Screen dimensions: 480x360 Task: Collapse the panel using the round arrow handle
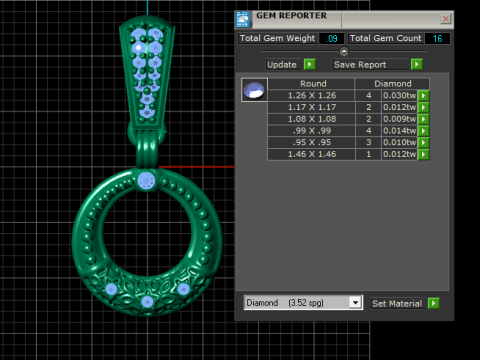coord(344,52)
